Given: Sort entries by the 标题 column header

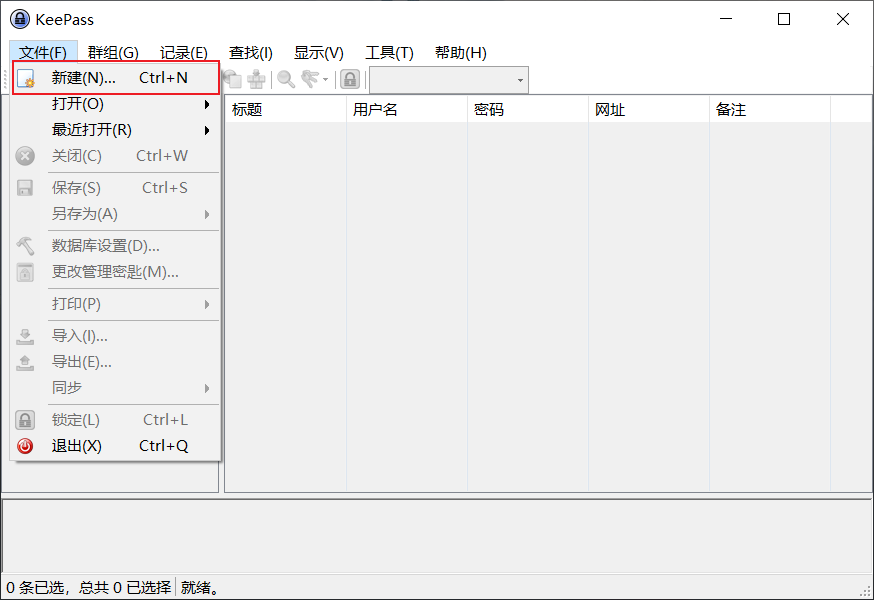Looking at the screenshot, I should [x=285, y=110].
